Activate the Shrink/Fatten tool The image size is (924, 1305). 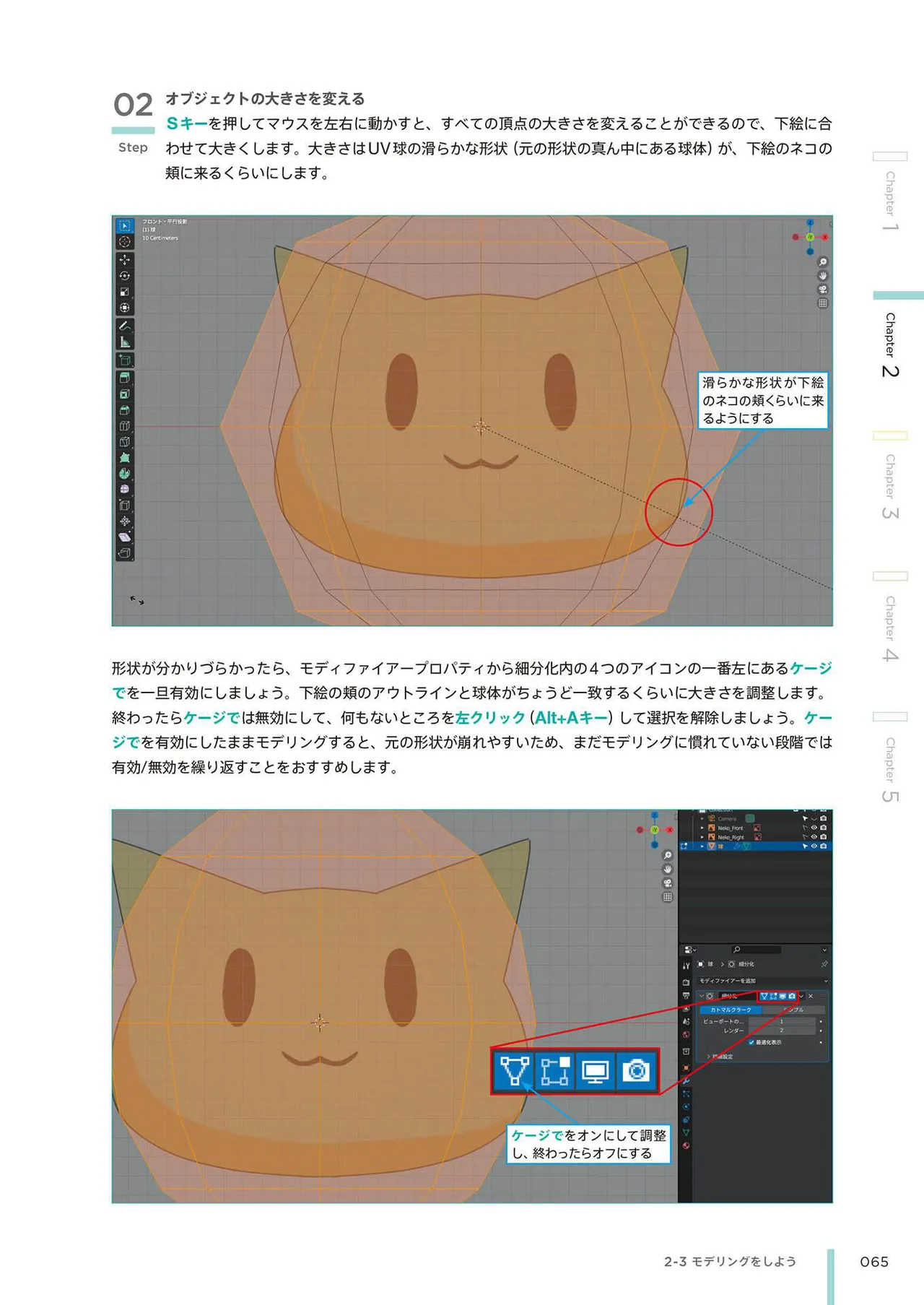[x=124, y=521]
